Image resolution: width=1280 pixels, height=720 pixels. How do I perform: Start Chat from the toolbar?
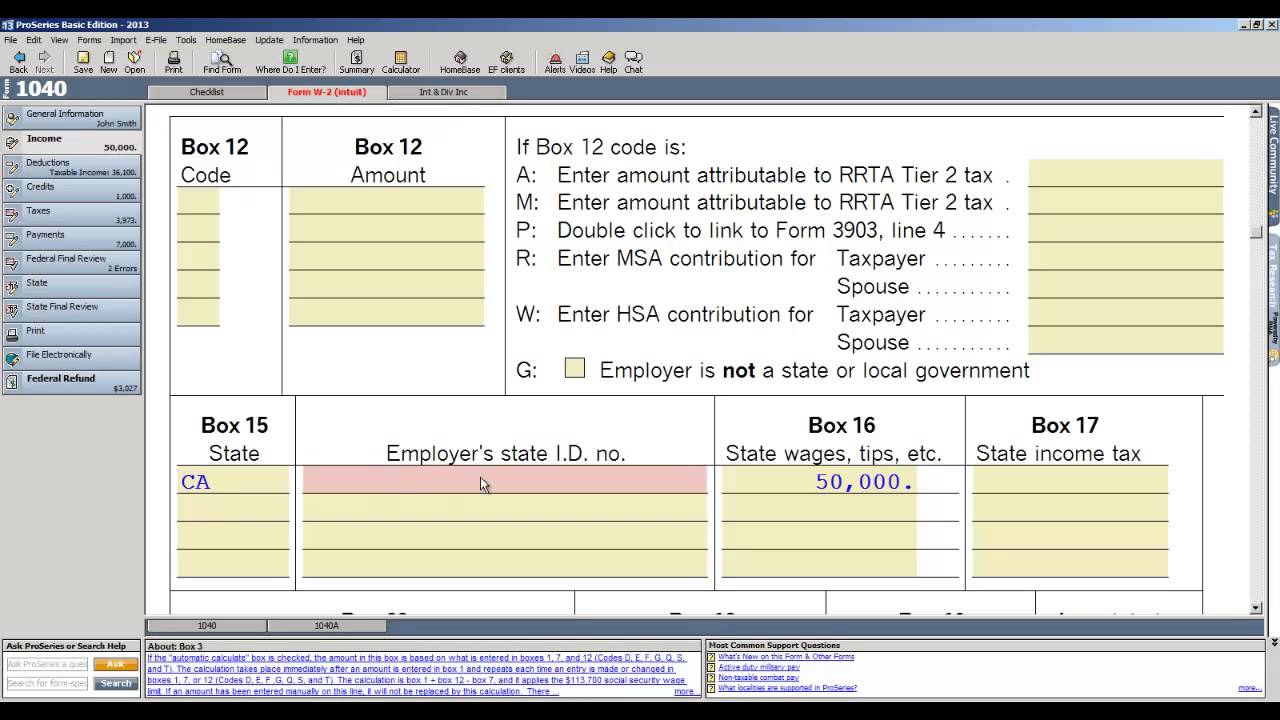coord(633,62)
